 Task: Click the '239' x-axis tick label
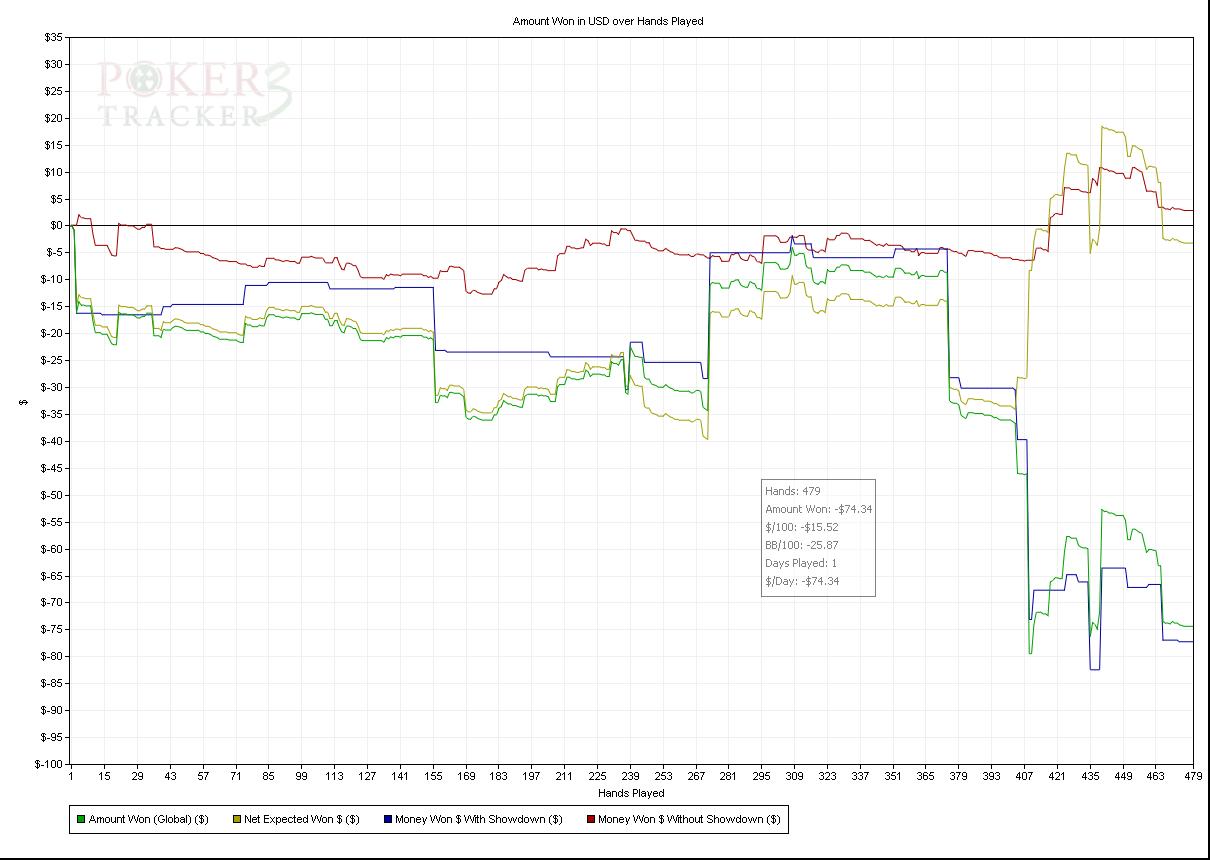click(630, 776)
